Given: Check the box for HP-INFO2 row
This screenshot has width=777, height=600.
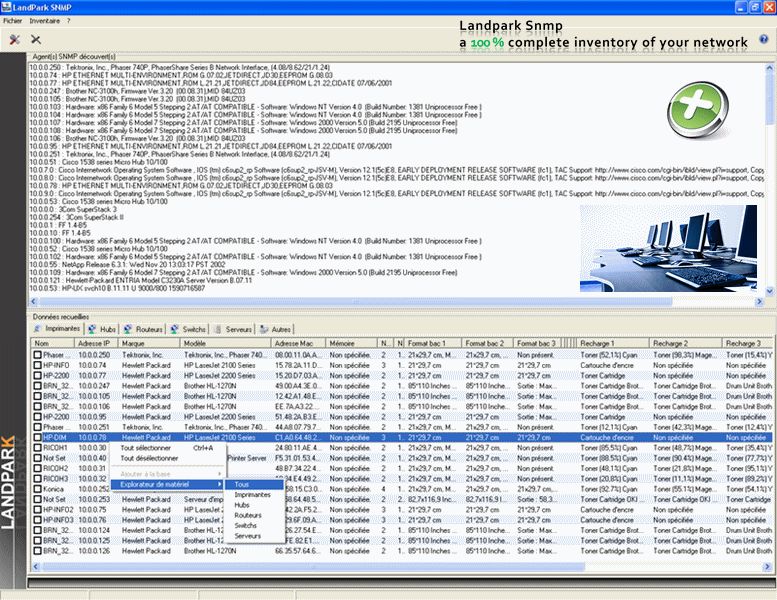Looking at the screenshot, I should point(37,510).
